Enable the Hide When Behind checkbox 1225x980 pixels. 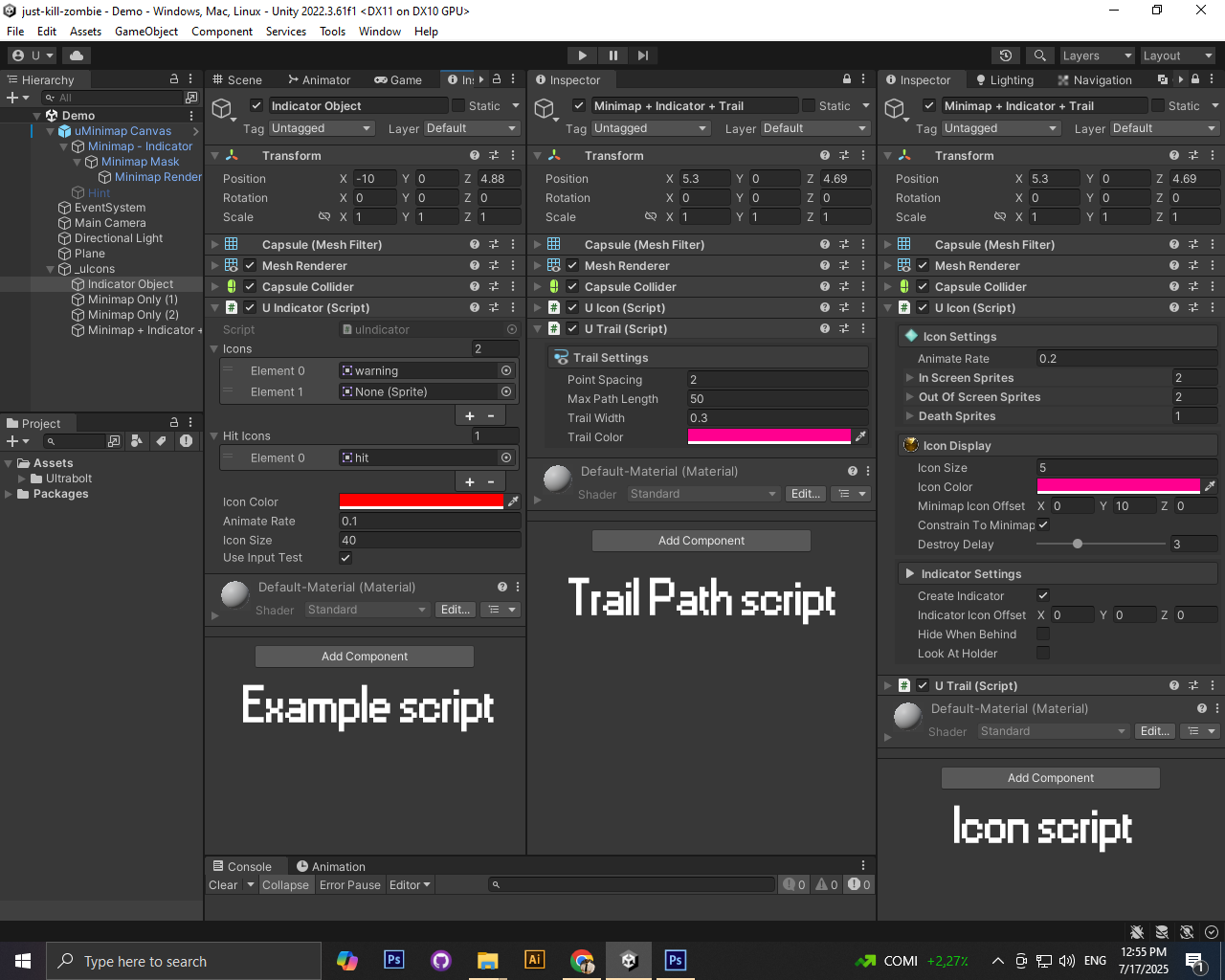1043,634
